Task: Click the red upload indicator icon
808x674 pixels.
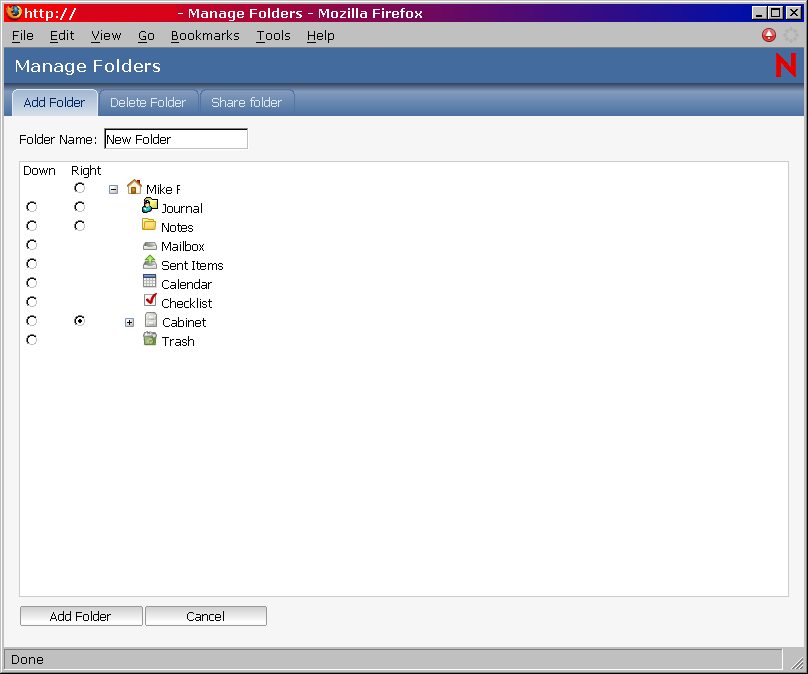Action: [768, 35]
